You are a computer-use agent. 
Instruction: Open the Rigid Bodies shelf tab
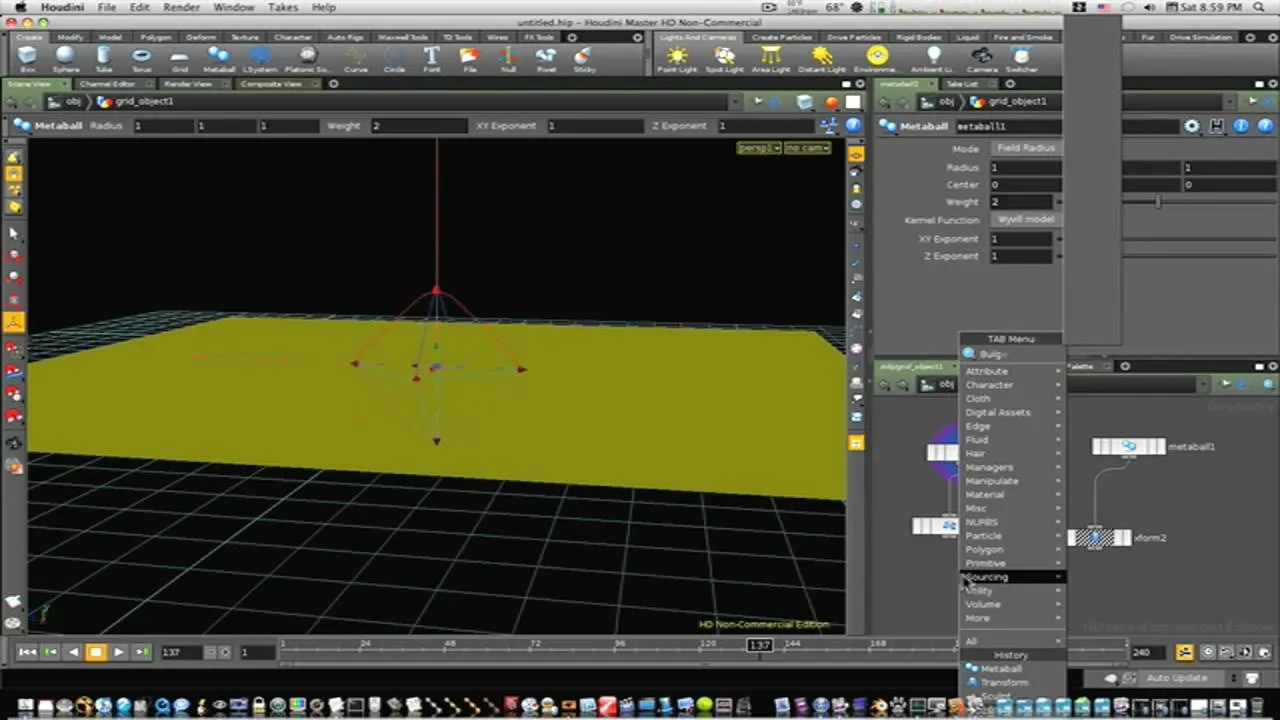click(917, 37)
